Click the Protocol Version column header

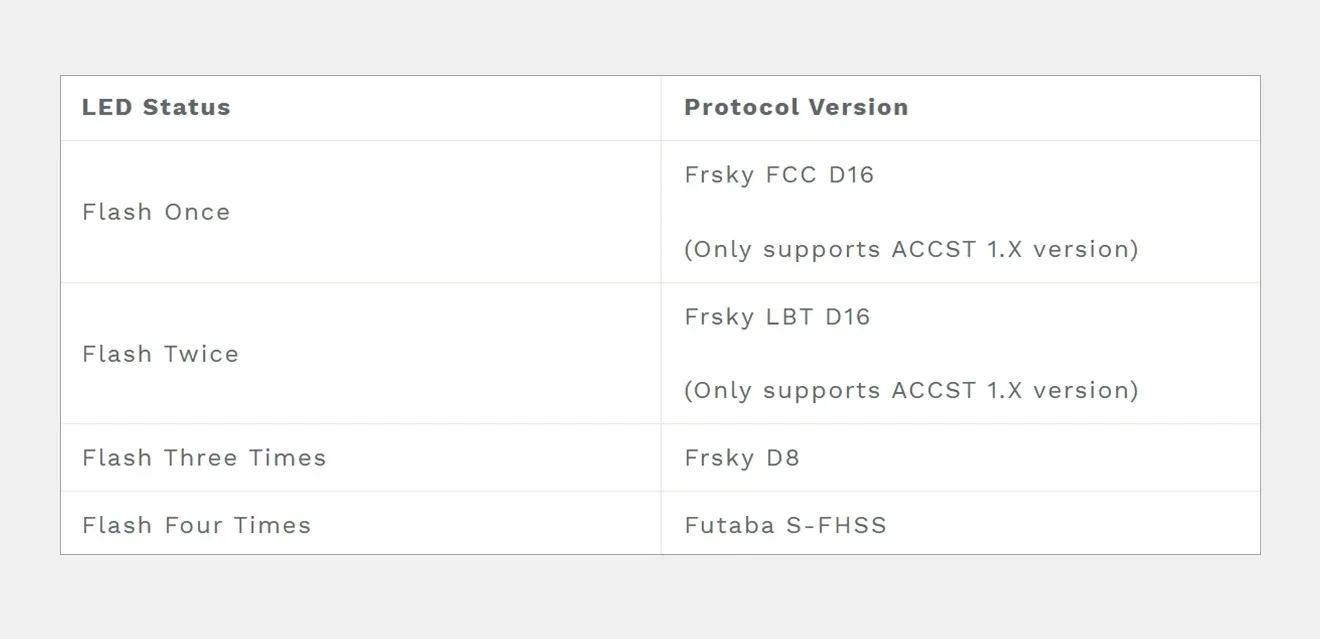click(x=796, y=108)
